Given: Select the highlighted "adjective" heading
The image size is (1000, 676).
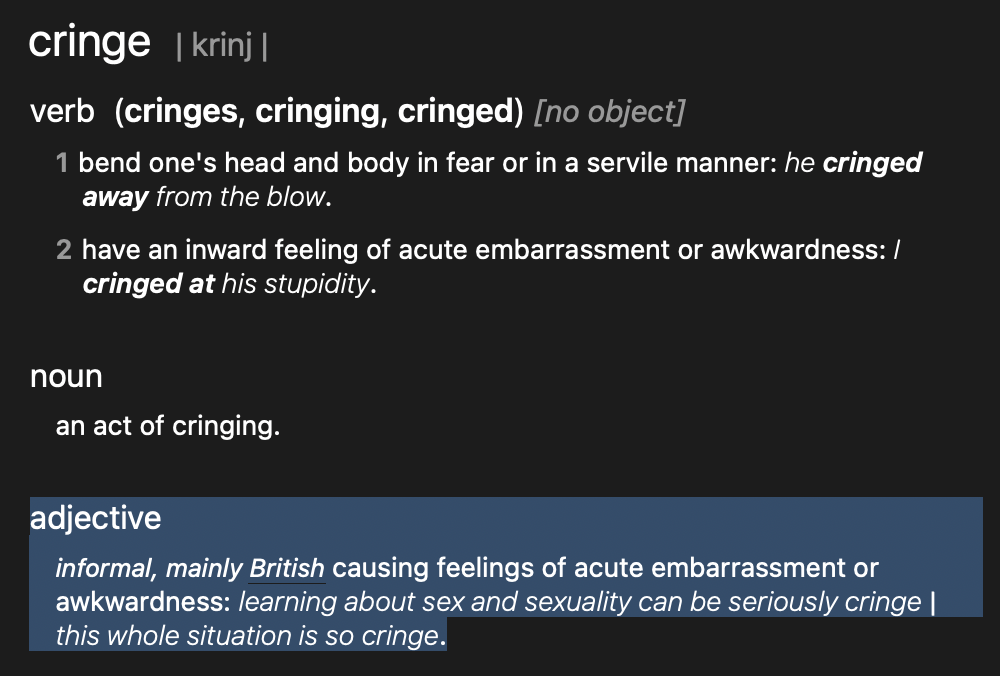Looking at the screenshot, I should tap(95, 518).
